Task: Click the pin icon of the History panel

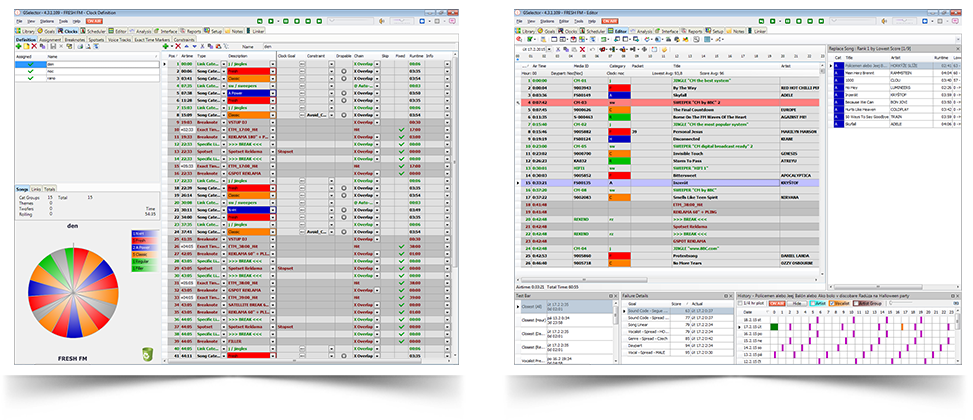Action: (x=953, y=296)
